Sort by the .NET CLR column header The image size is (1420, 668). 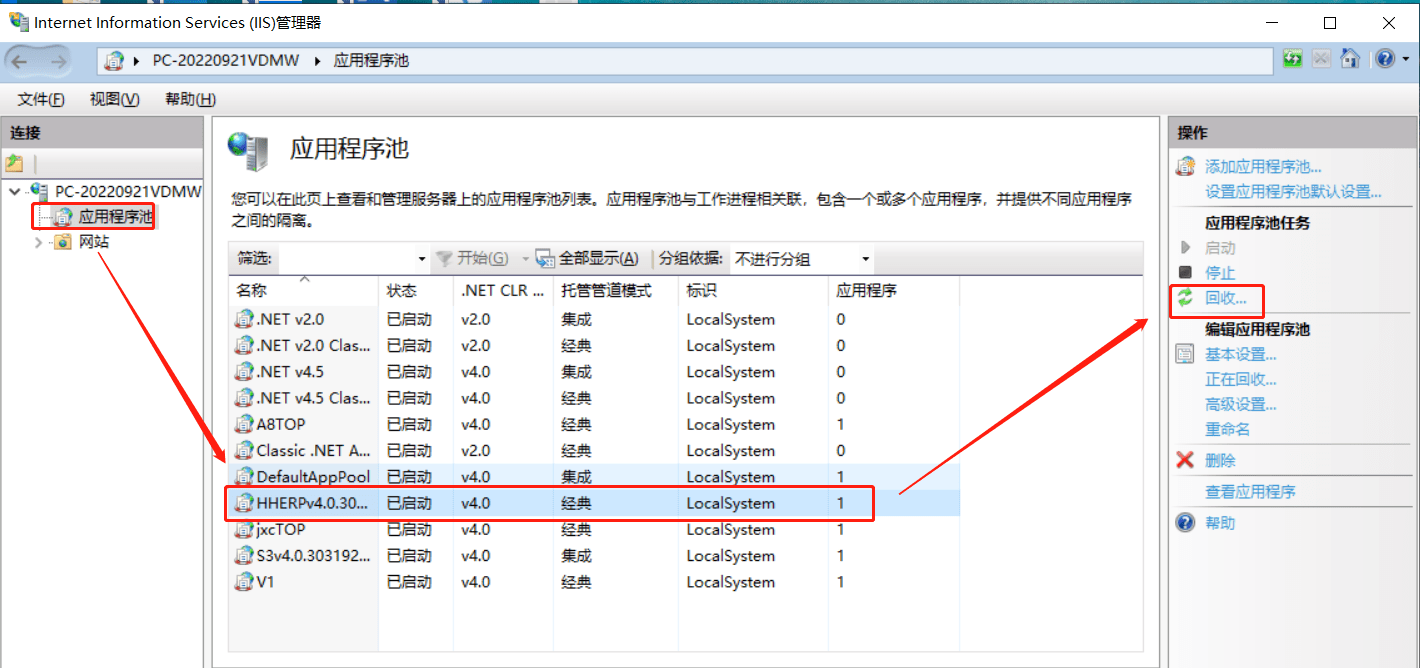(503, 290)
